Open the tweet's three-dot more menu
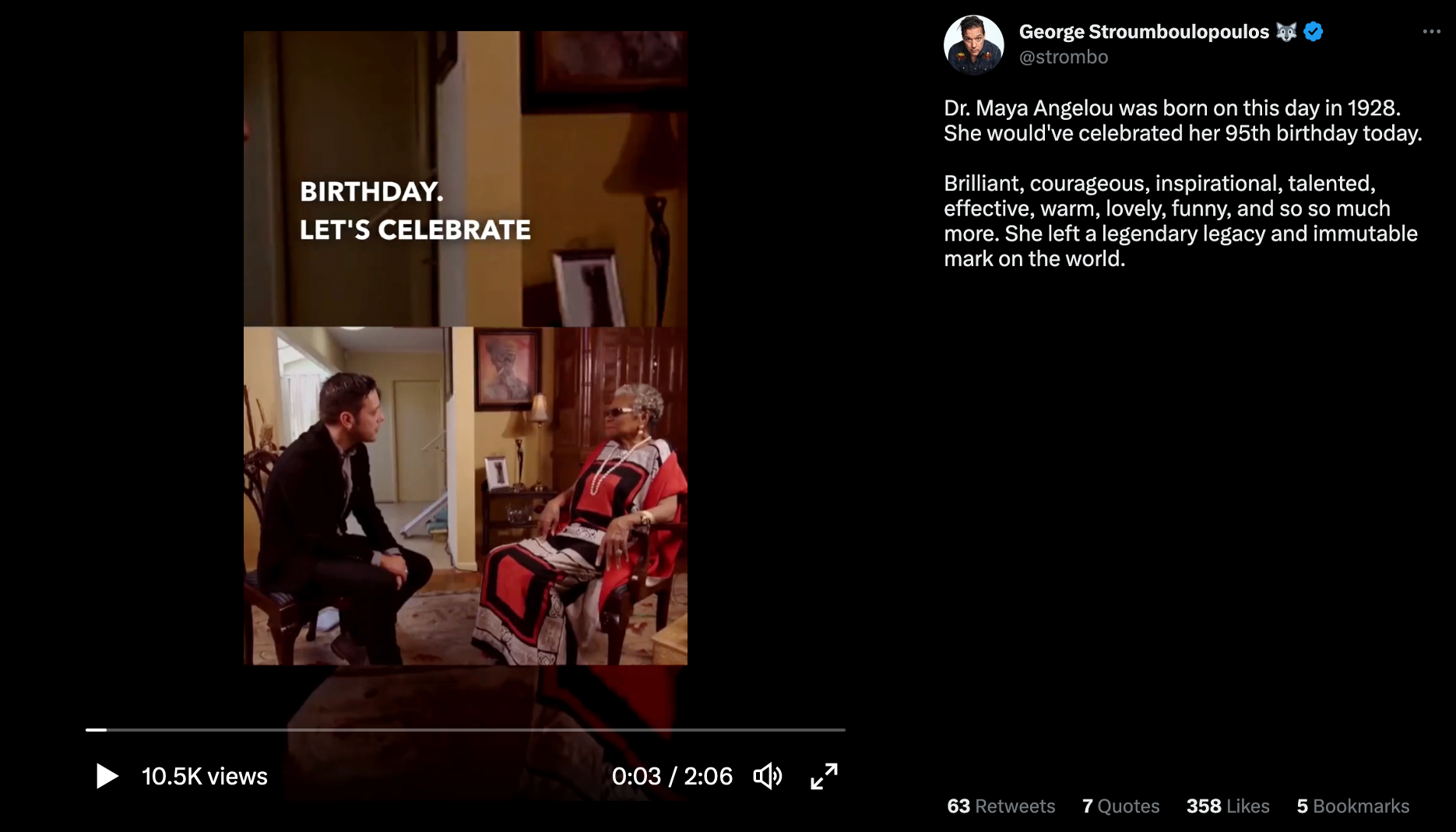The width and height of the screenshot is (1456, 832). (1431, 32)
